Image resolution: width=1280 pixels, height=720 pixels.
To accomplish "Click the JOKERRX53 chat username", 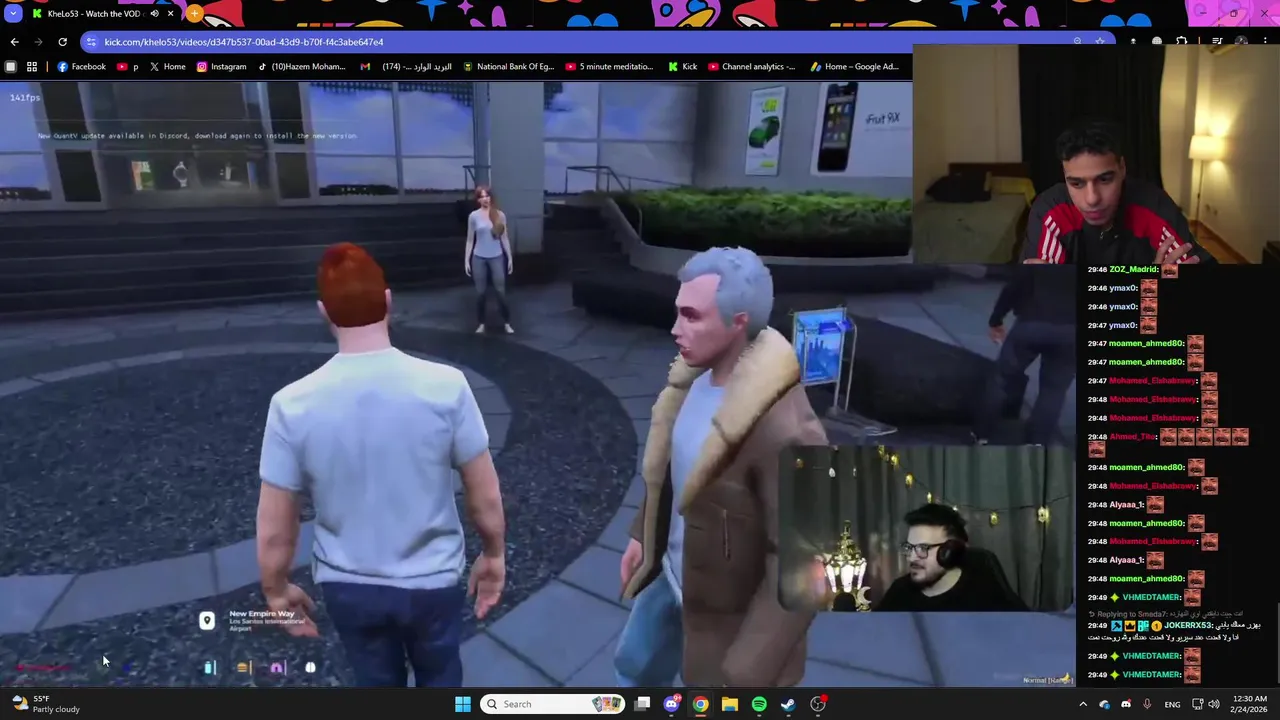I will coord(1187,625).
